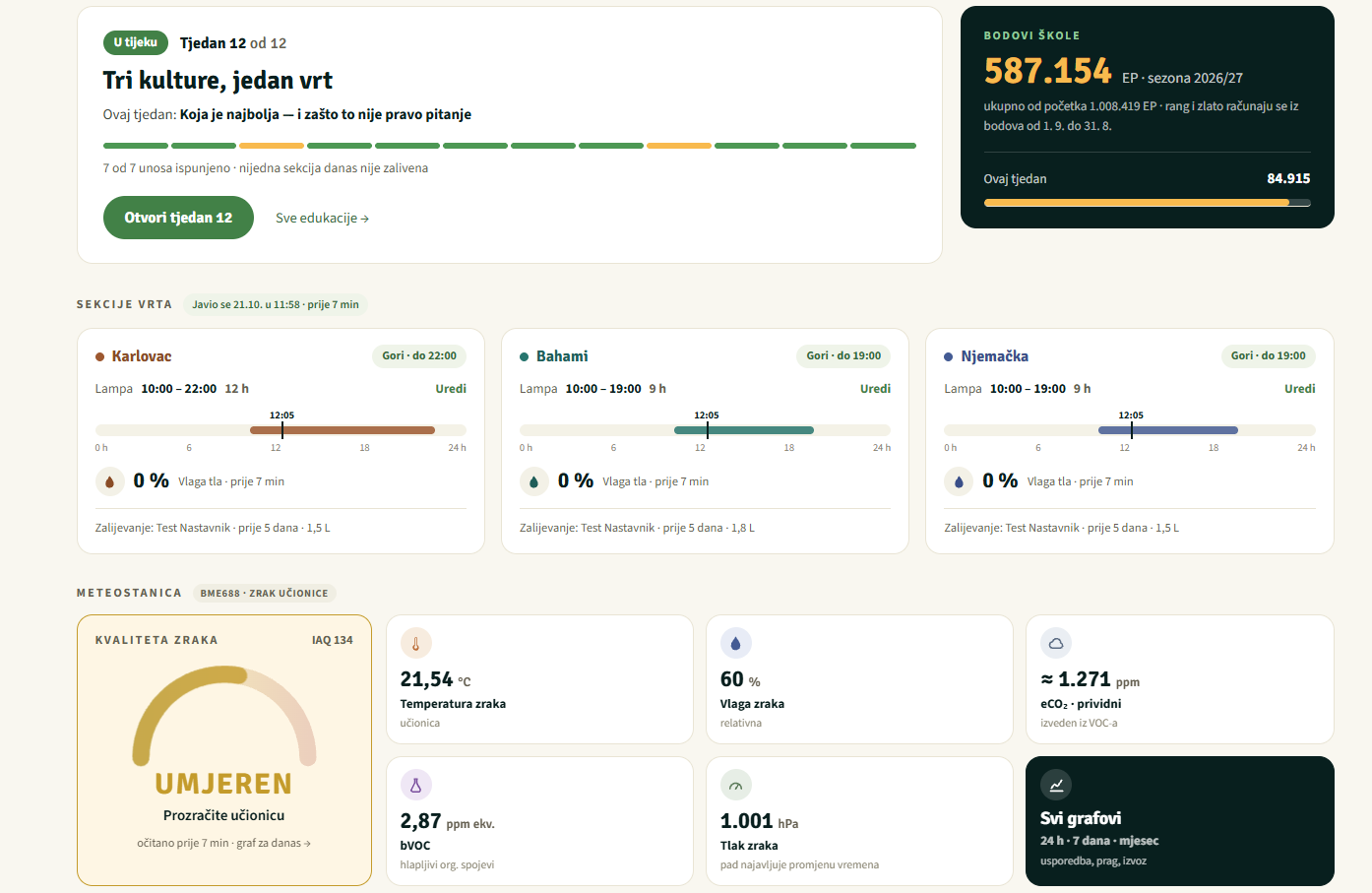
Task: Open the Svi grafovi card
Action: pos(1179,821)
